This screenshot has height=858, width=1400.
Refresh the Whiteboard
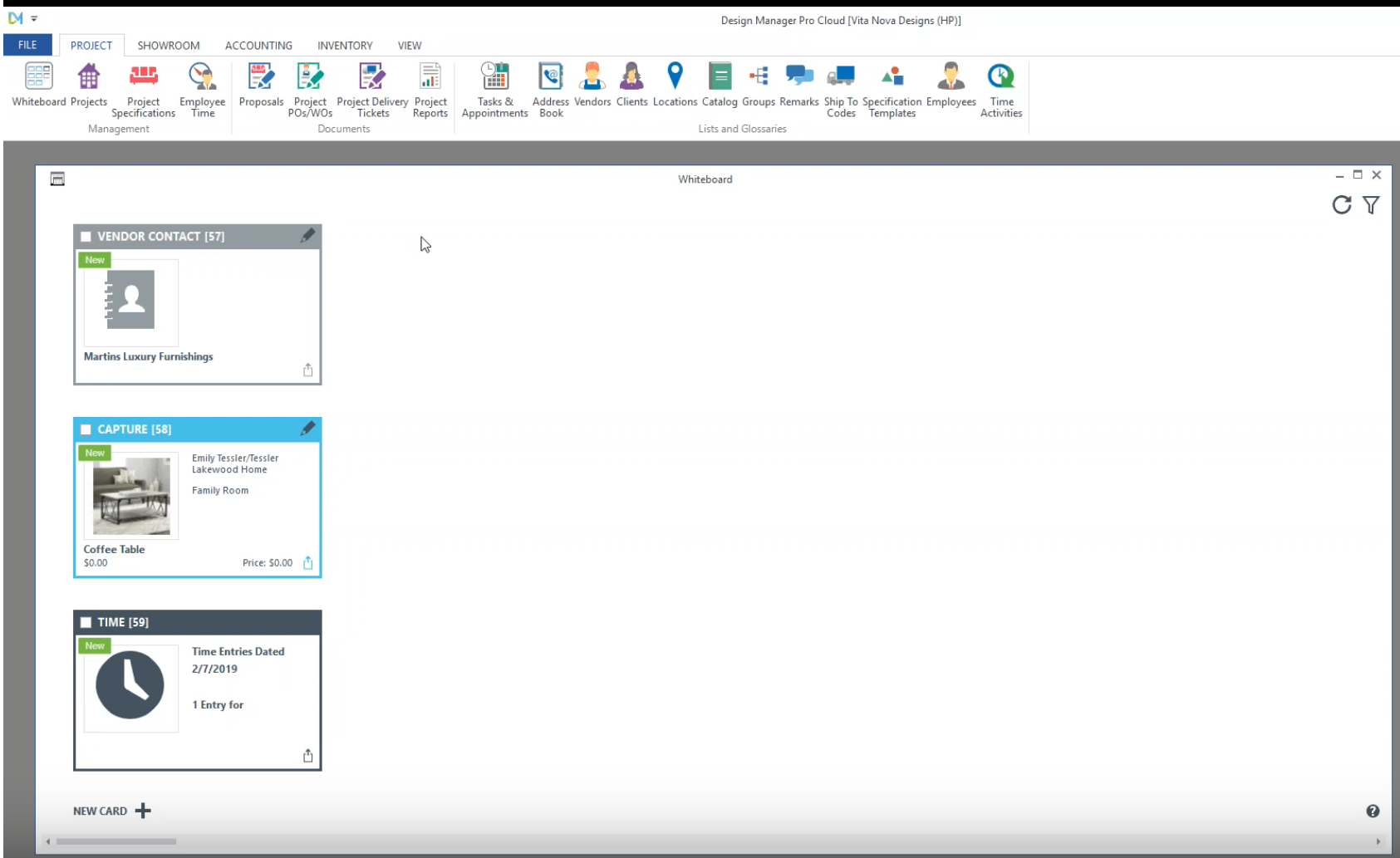coord(1341,205)
